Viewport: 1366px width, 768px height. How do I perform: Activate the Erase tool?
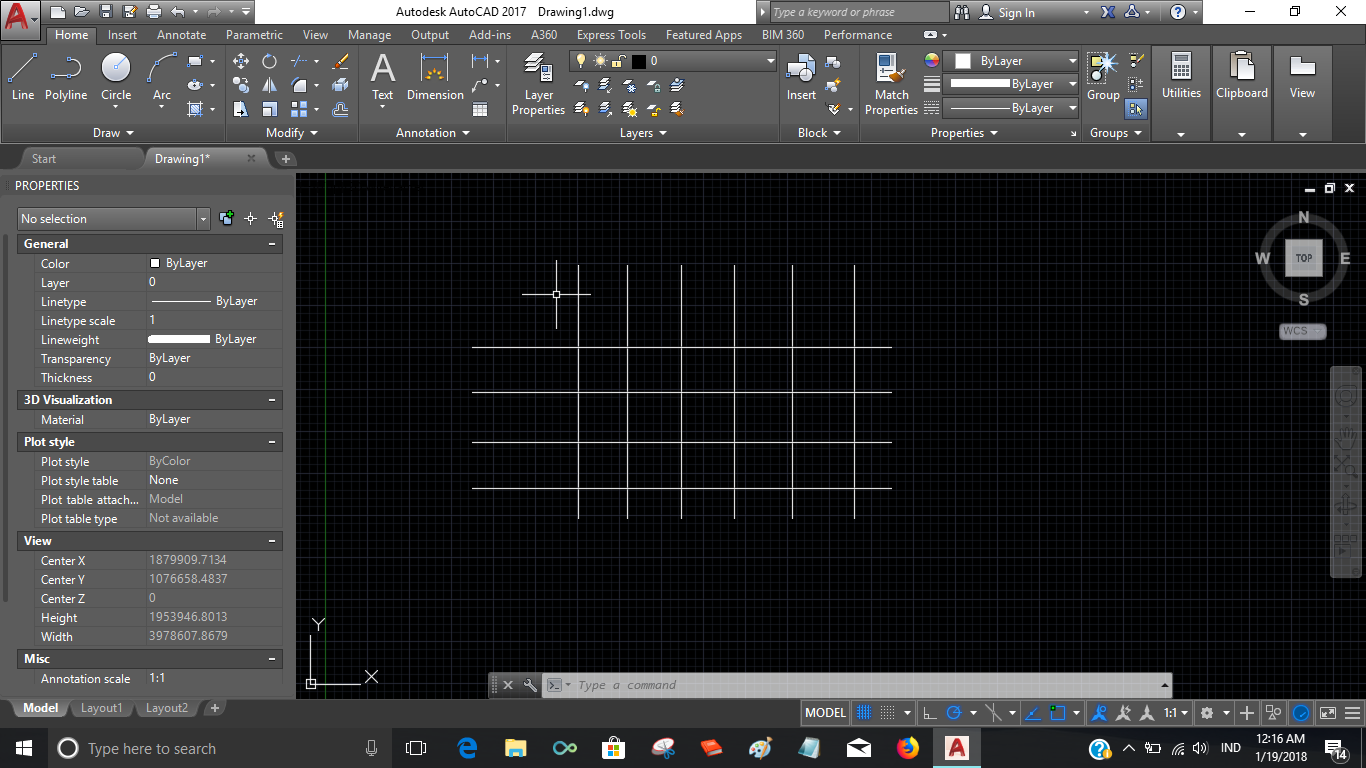pos(340,61)
